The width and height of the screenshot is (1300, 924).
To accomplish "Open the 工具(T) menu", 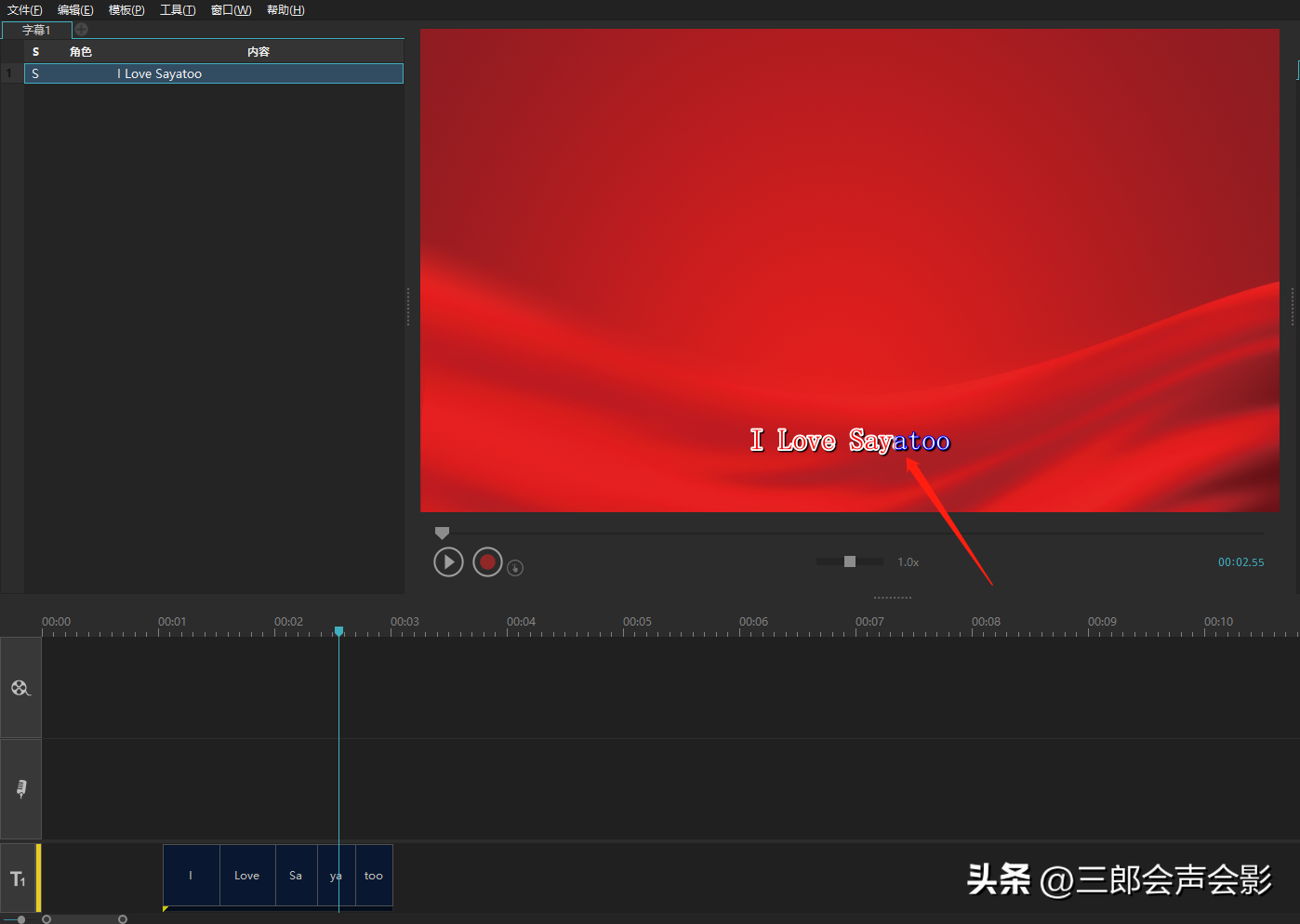I will pyautogui.click(x=178, y=10).
